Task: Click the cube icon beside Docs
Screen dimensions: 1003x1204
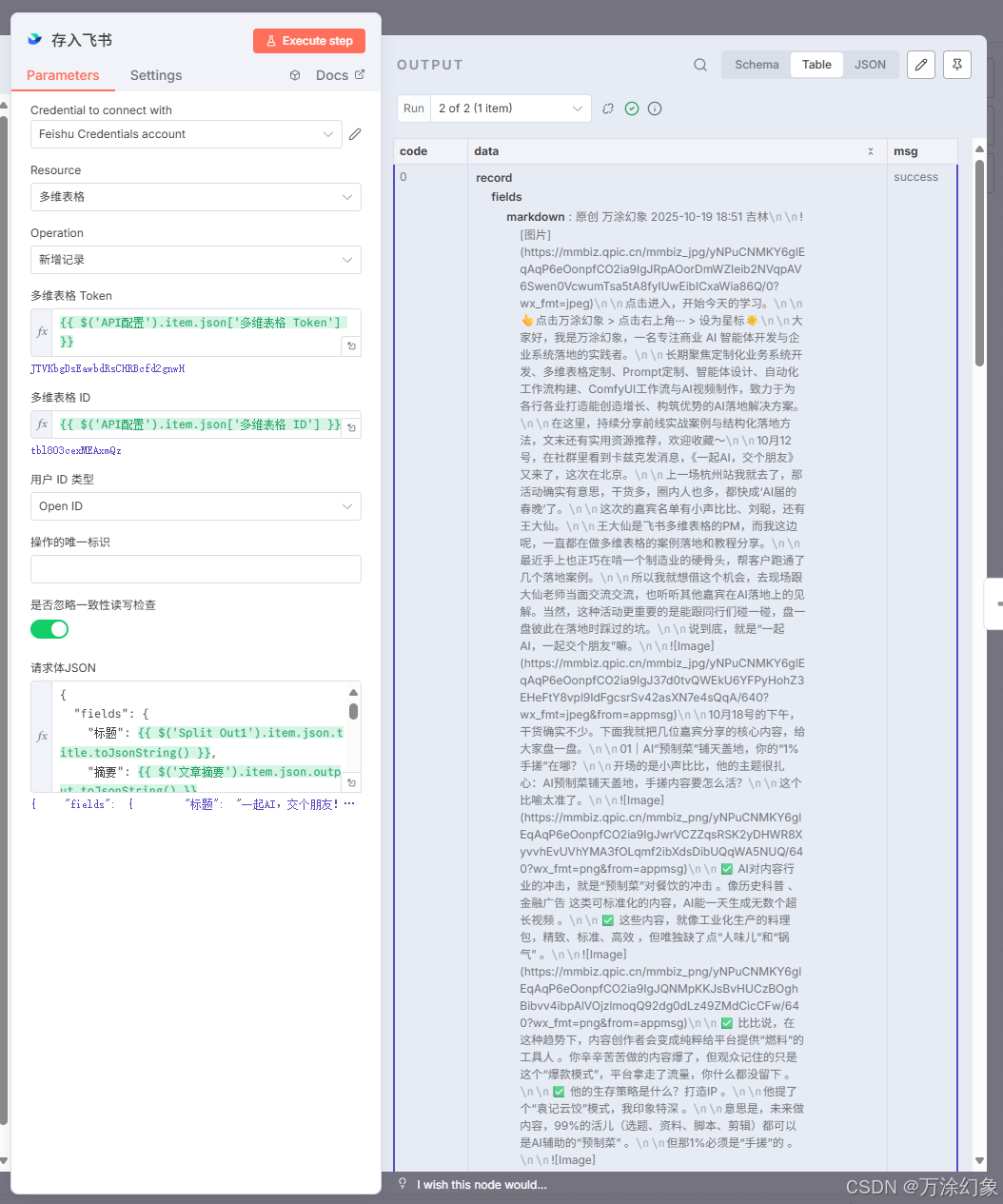Action: (295, 75)
